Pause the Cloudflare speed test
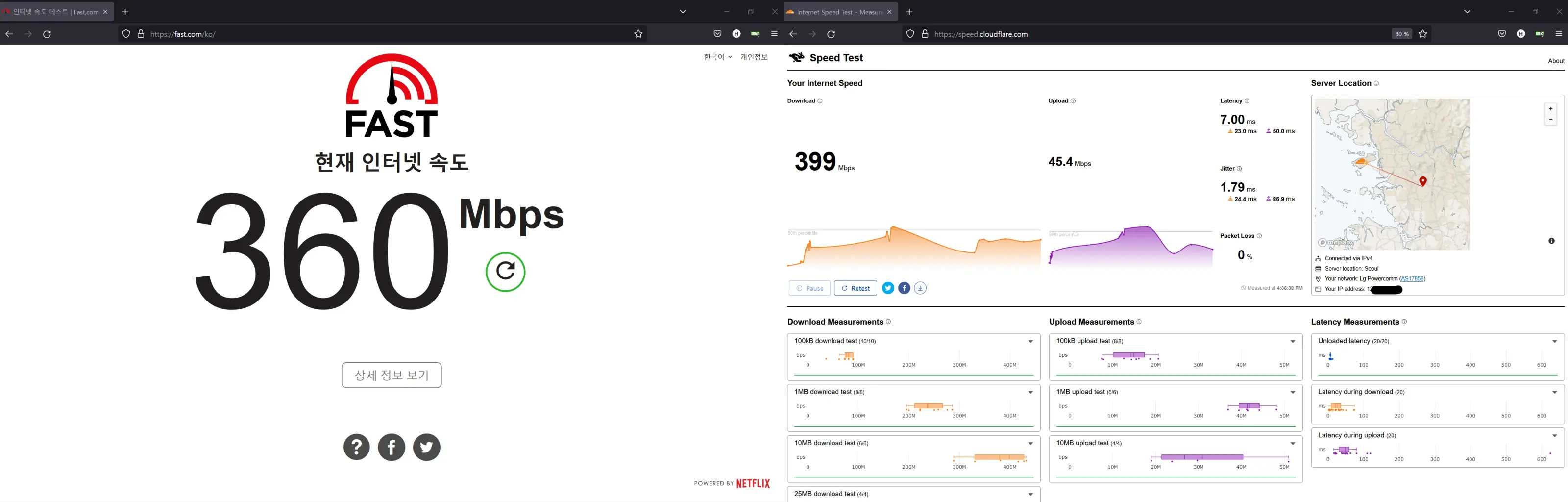Viewport: 1568px width, 502px height. pos(809,288)
